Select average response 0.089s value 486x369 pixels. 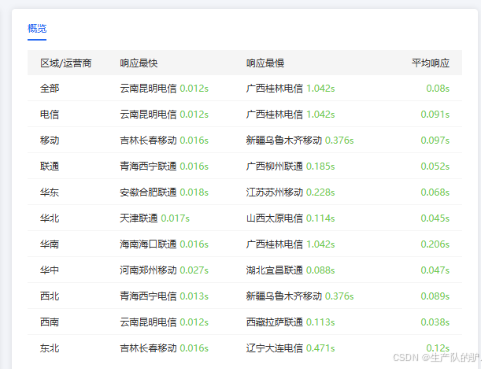[435, 296]
